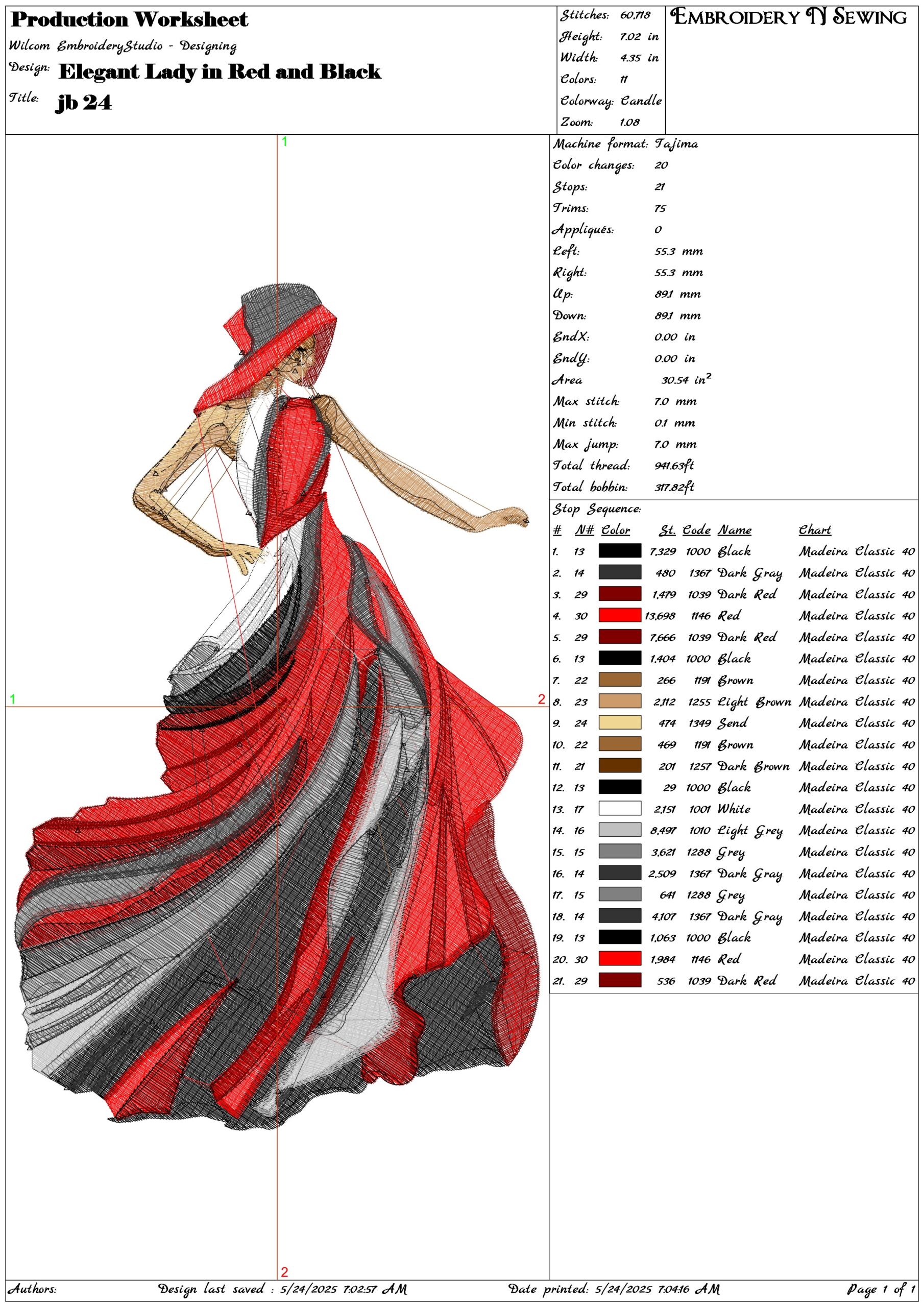This screenshot has height=1307, width=924.
Task: Click the Light Grey swatch in stop row 14
Action: 620,831
